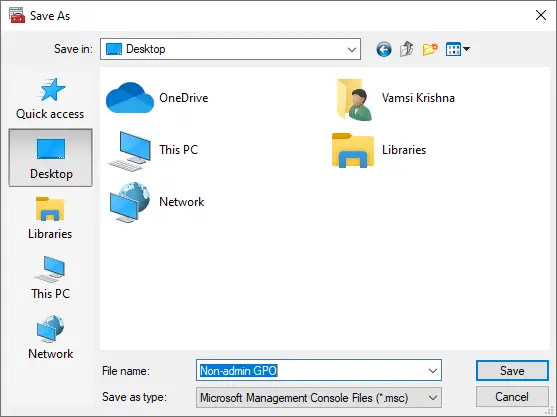Select the Vamsi Krishna user folder icon
Image resolution: width=557 pixels, height=417 pixels.
pos(354,99)
